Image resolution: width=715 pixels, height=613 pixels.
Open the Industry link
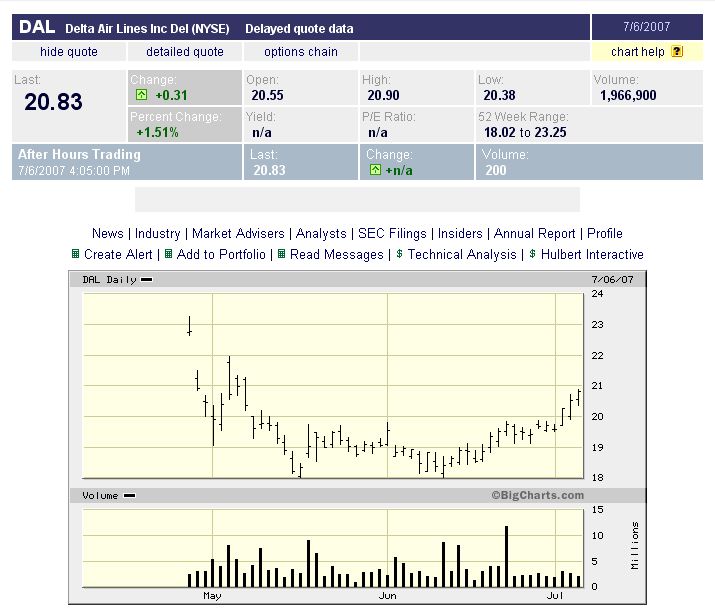point(158,234)
